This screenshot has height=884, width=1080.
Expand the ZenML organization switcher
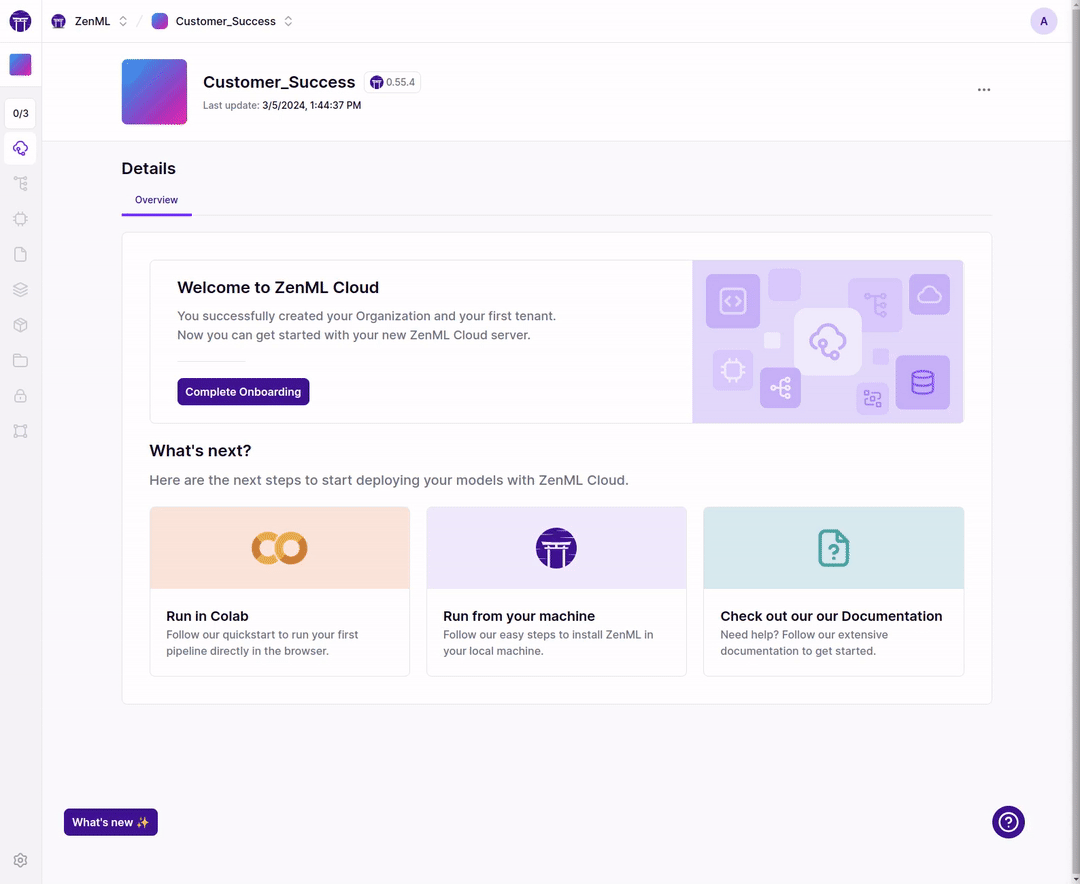tap(90, 21)
